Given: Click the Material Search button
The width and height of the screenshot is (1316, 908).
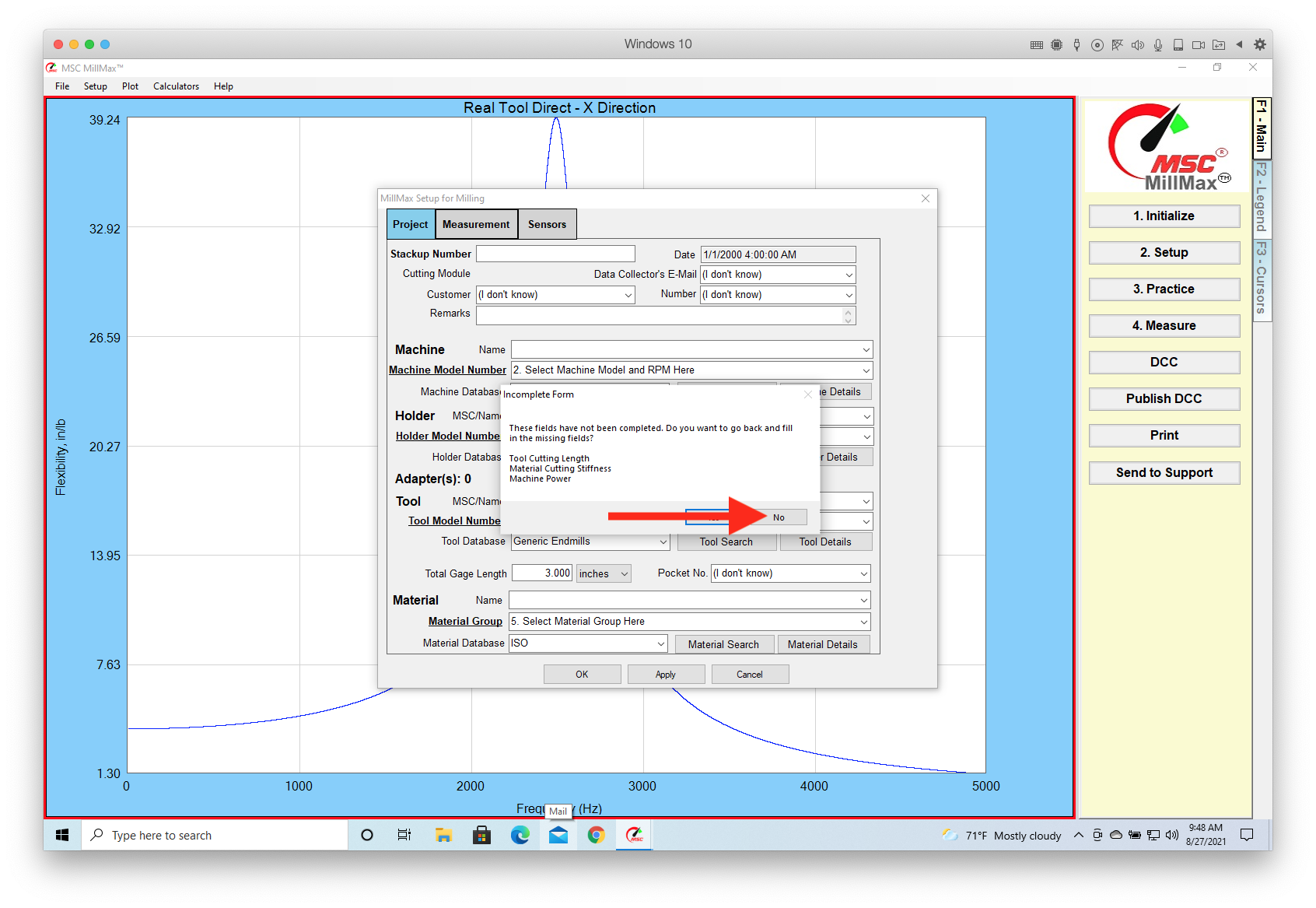Looking at the screenshot, I should [x=724, y=644].
